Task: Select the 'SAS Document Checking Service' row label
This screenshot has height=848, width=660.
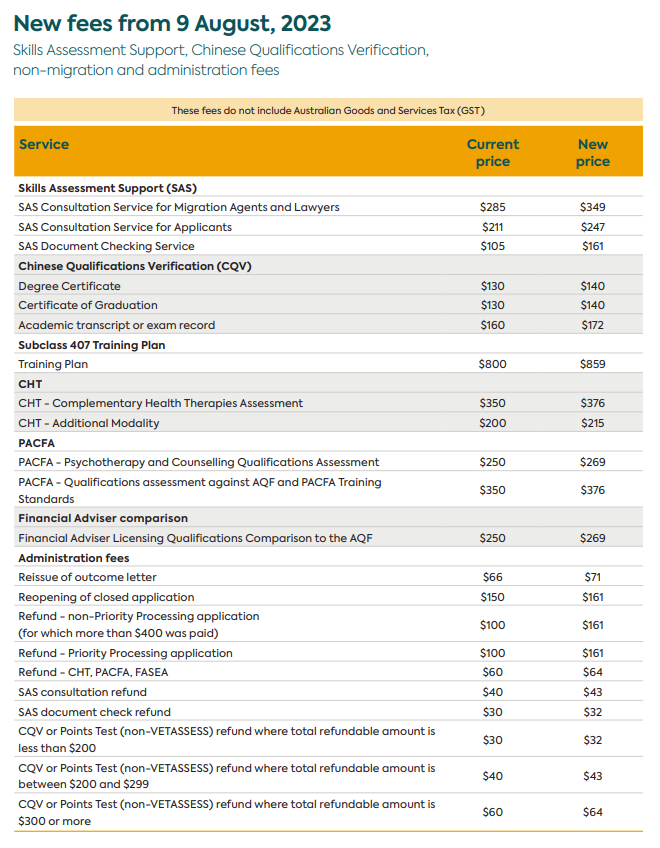Action: [x=106, y=246]
